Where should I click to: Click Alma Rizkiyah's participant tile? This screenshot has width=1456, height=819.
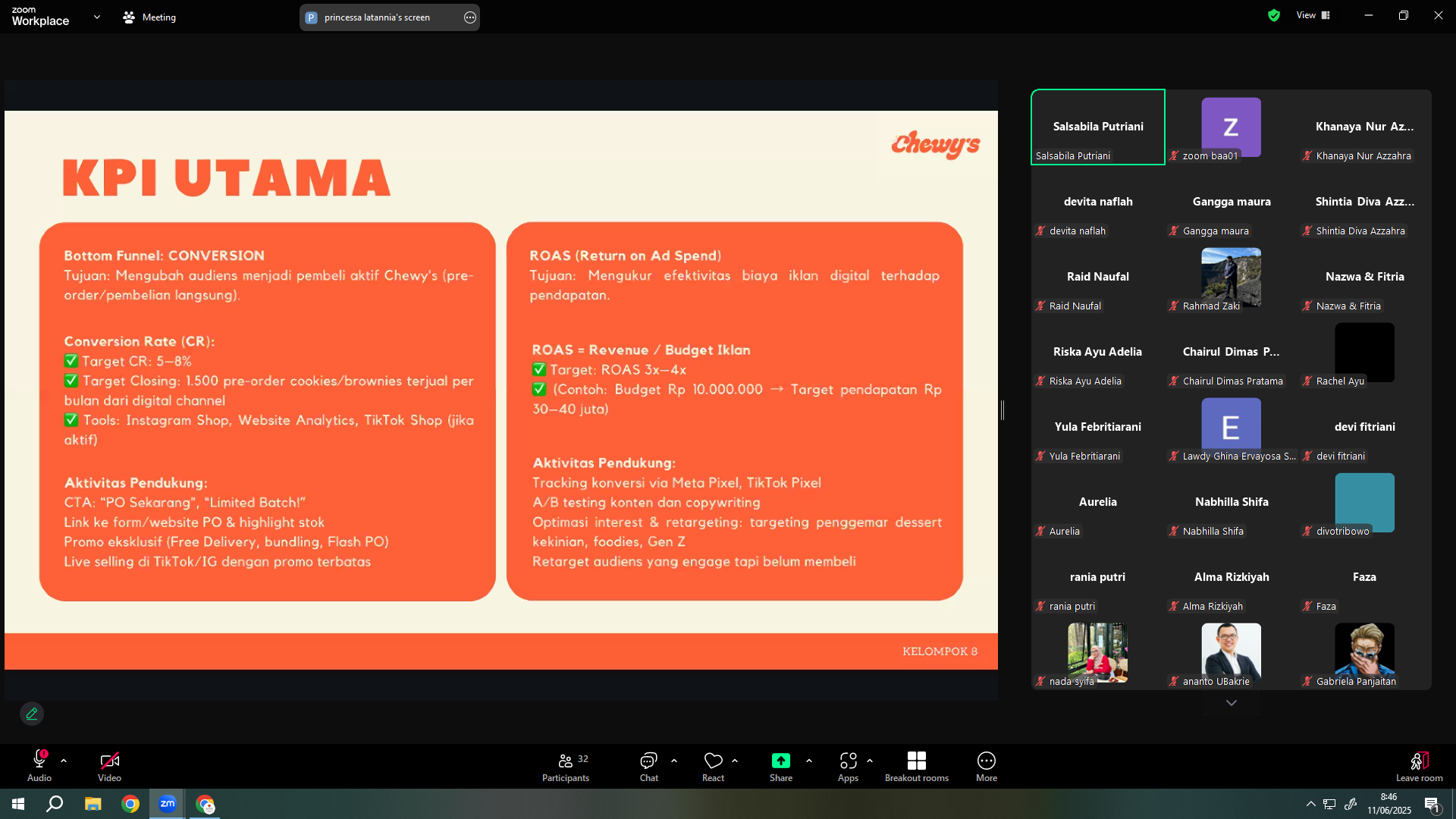[x=1232, y=577]
